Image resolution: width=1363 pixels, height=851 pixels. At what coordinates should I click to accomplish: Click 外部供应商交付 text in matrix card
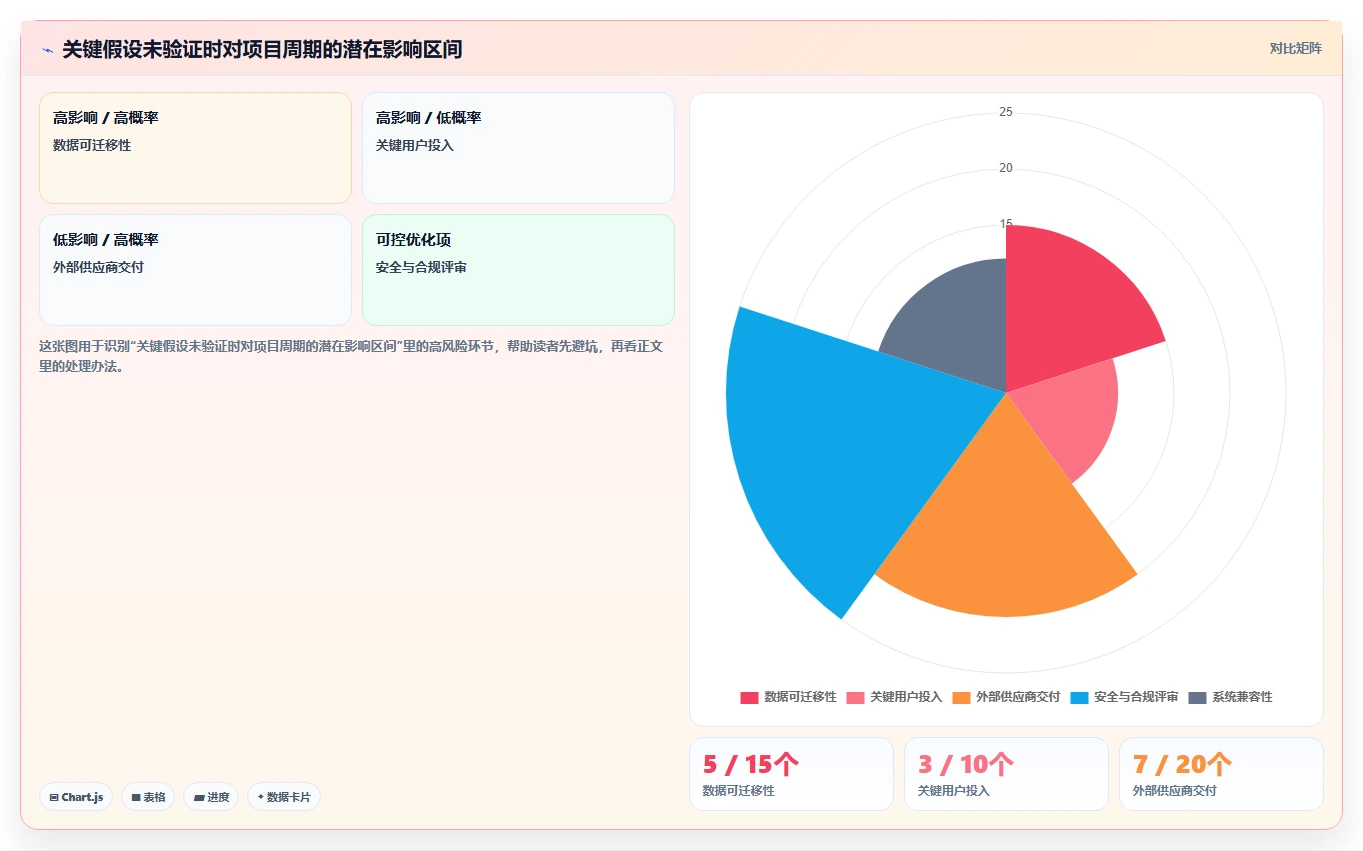click(98, 268)
